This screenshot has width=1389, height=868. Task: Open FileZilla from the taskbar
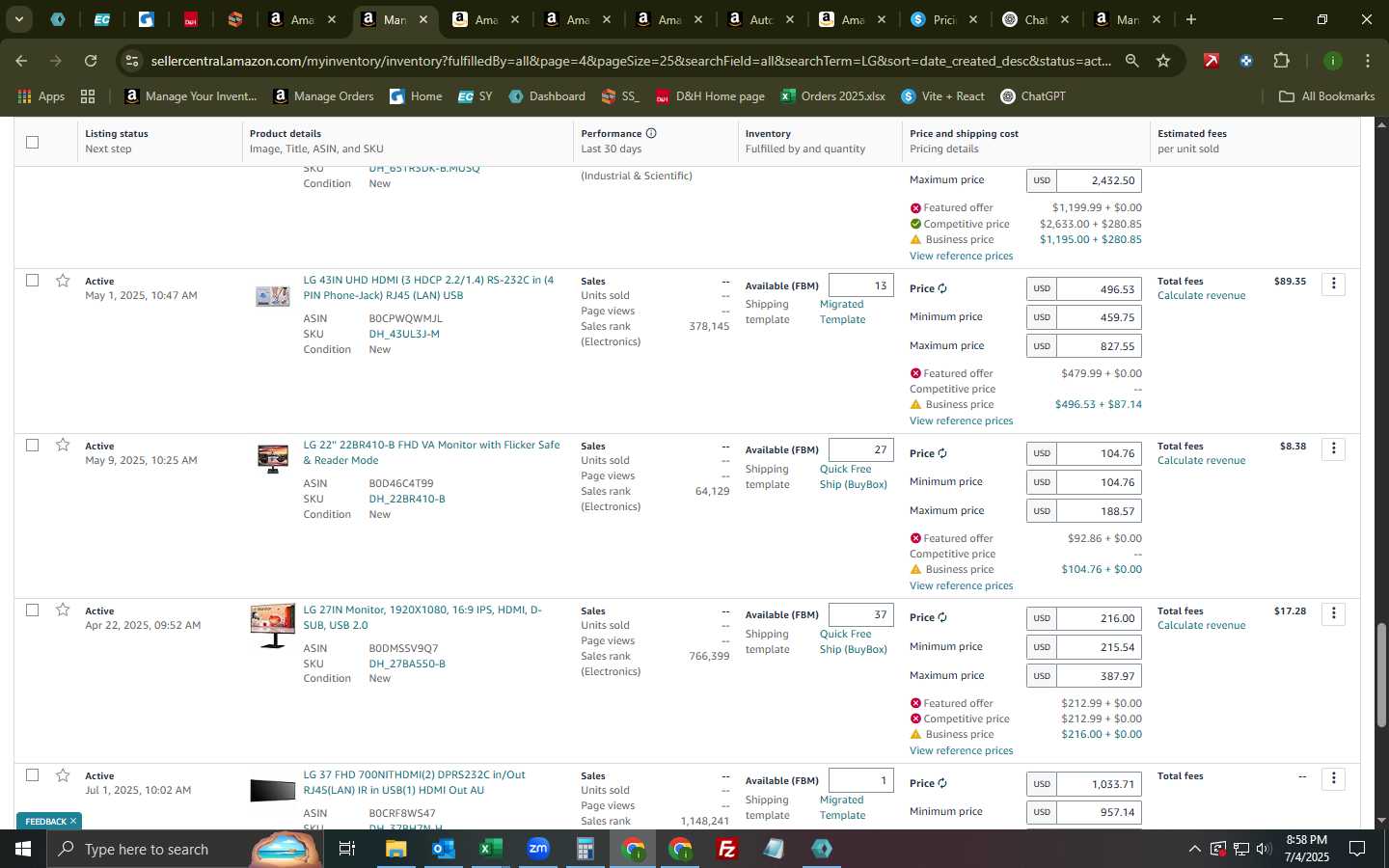[x=727, y=849]
